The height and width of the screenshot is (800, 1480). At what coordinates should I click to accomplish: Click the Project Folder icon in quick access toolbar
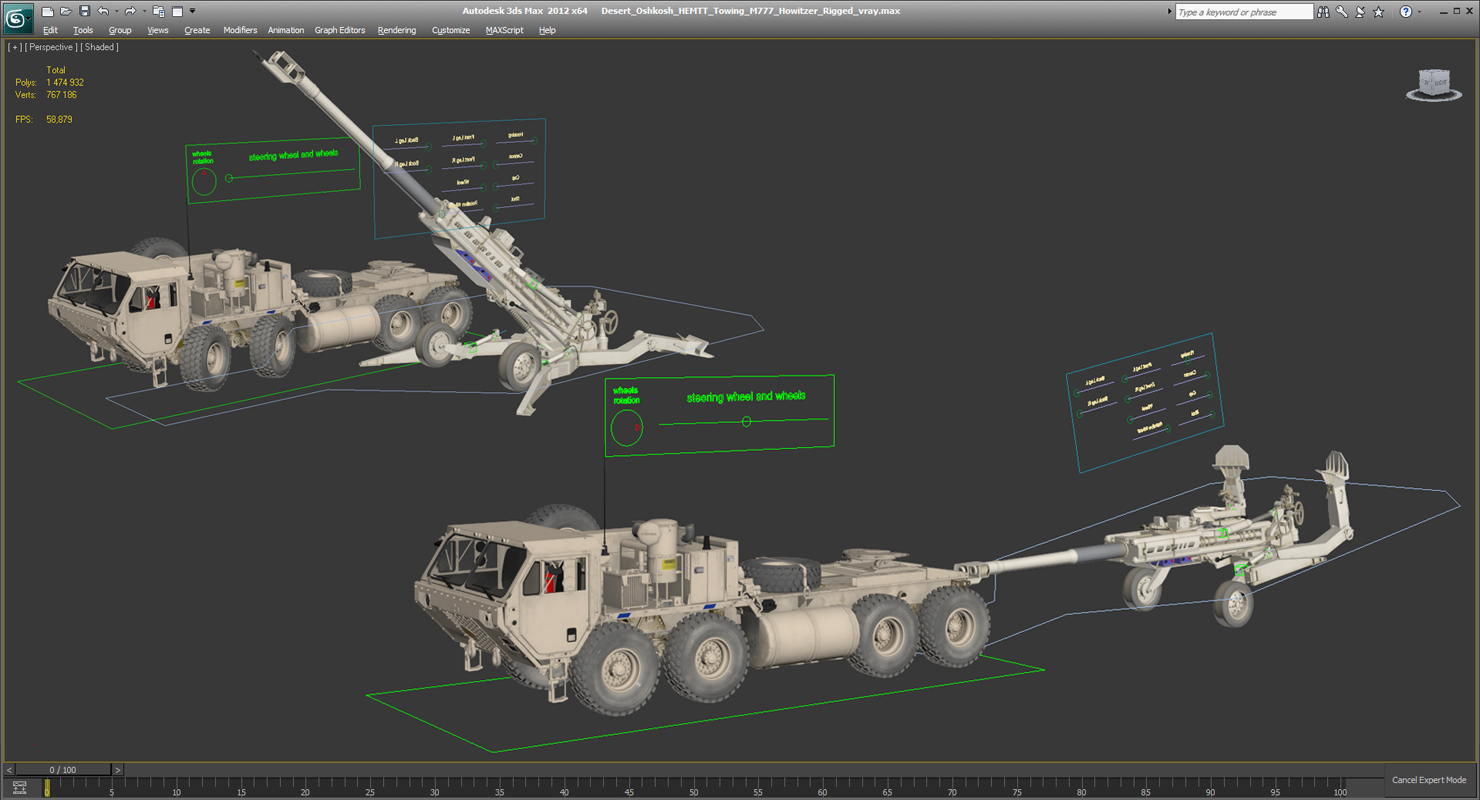(x=158, y=12)
